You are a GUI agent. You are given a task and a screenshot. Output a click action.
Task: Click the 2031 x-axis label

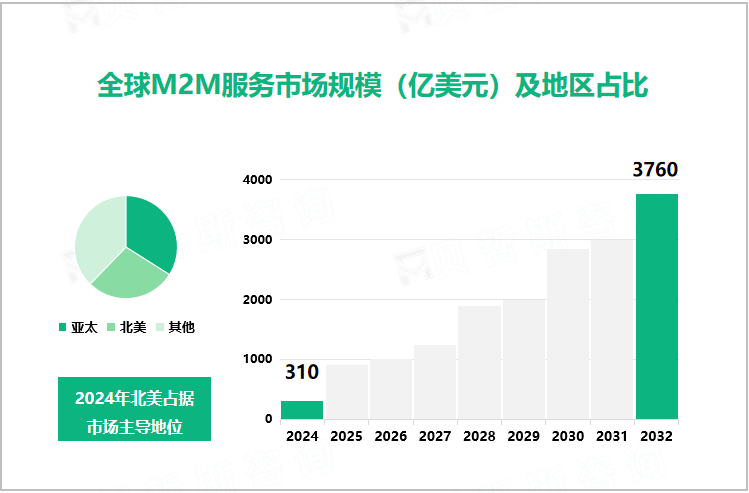[612, 436]
